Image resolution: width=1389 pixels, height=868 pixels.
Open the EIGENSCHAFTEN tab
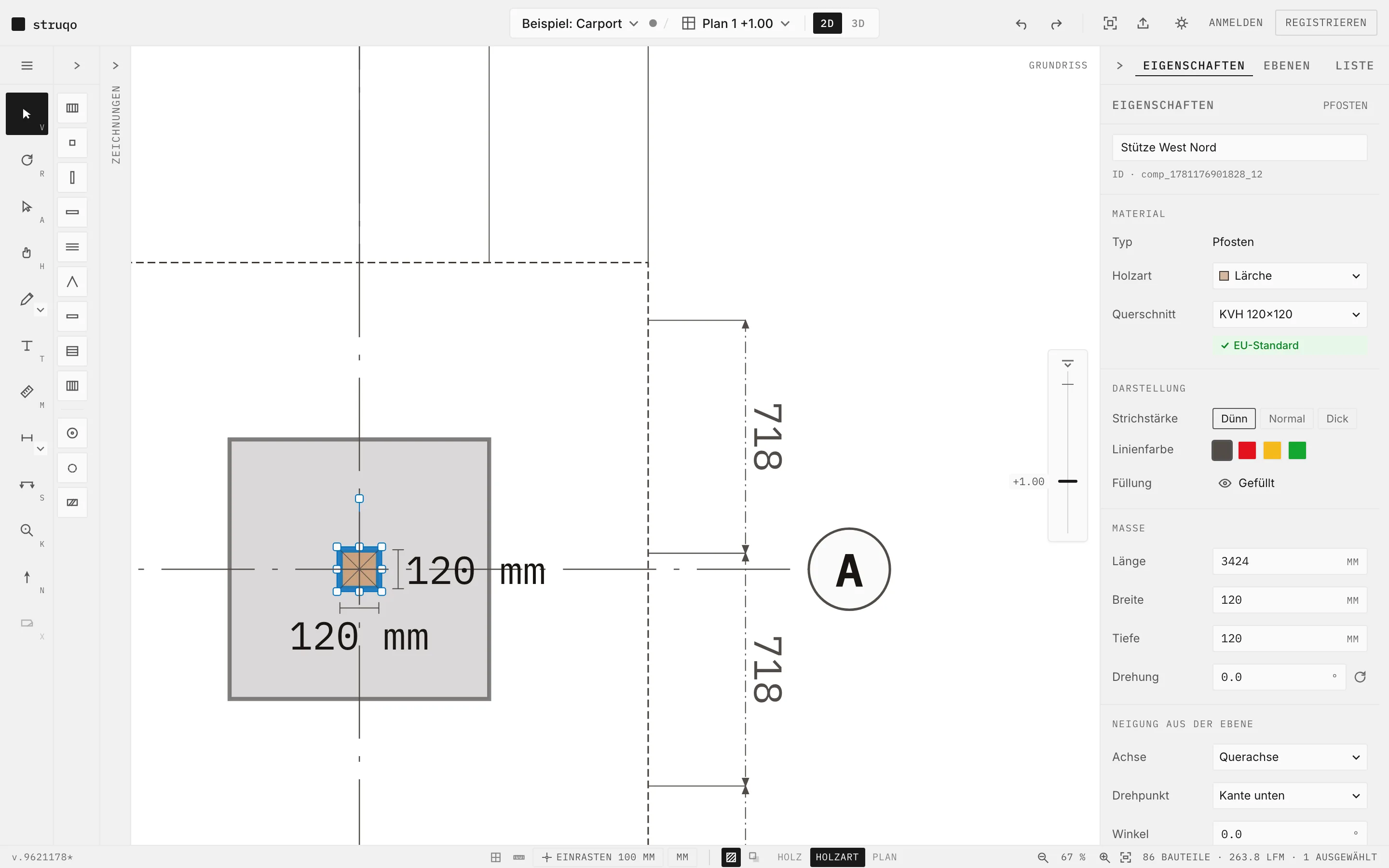pyautogui.click(x=1194, y=66)
